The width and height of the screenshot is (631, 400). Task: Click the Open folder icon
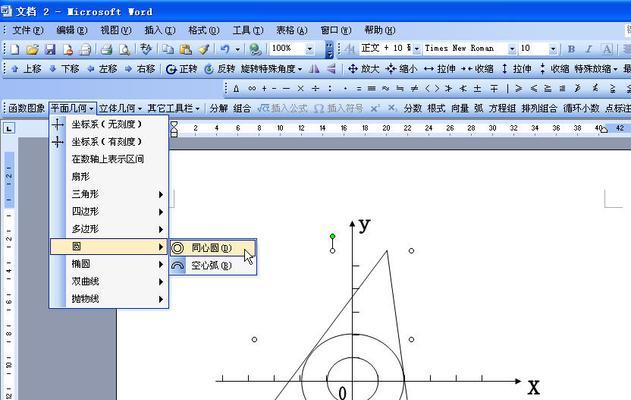[32, 49]
